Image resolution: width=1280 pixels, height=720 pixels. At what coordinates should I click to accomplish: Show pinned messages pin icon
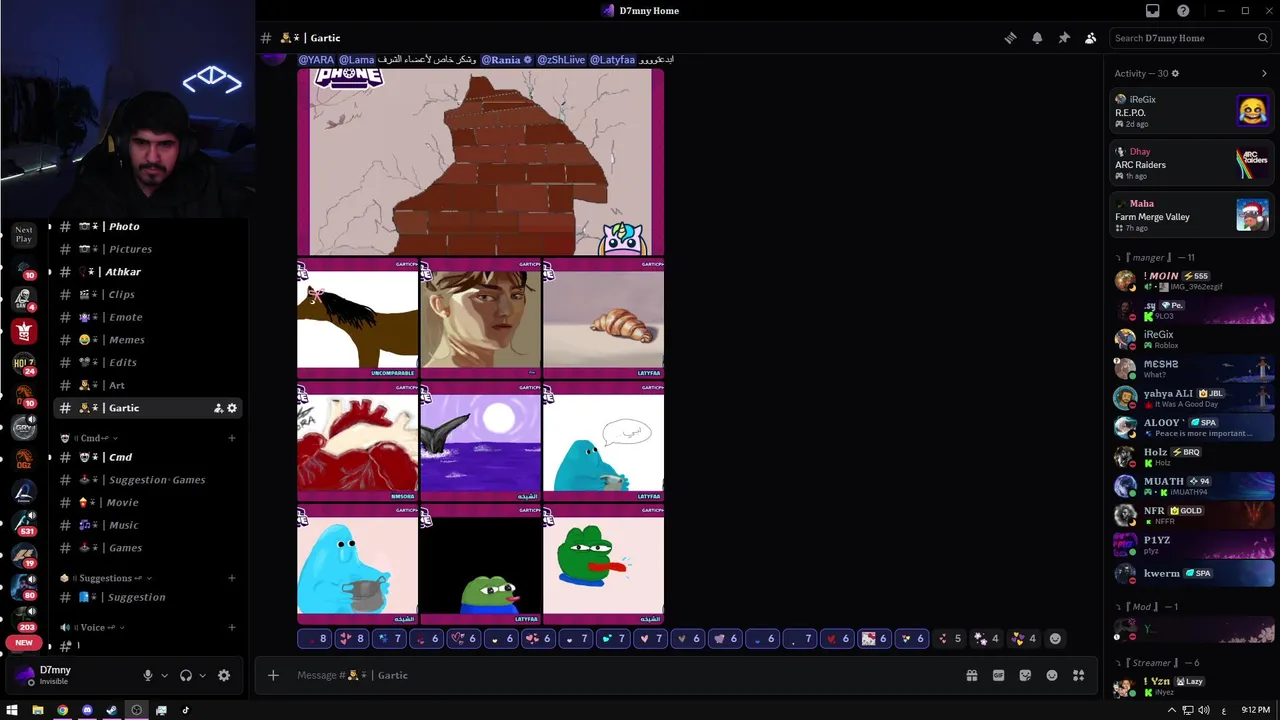(1064, 38)
